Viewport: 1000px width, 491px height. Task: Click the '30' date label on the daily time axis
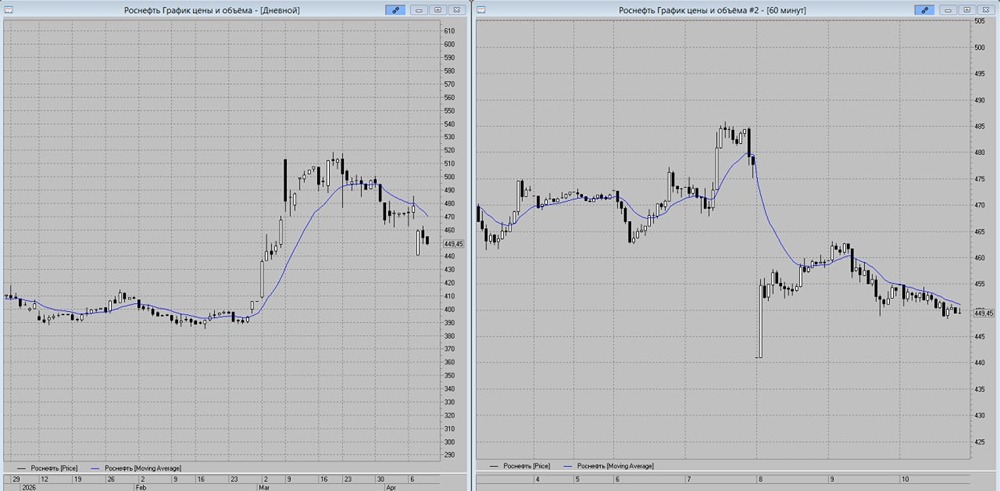tap(380, 478)
